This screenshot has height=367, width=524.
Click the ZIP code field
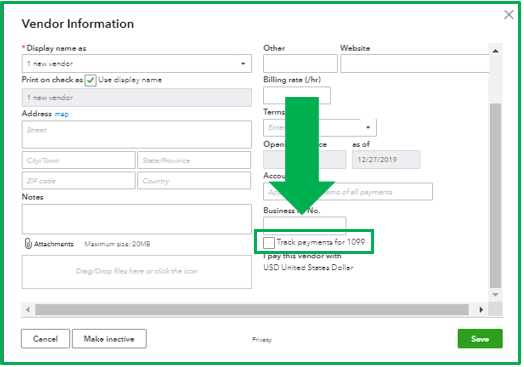(79, 180)
